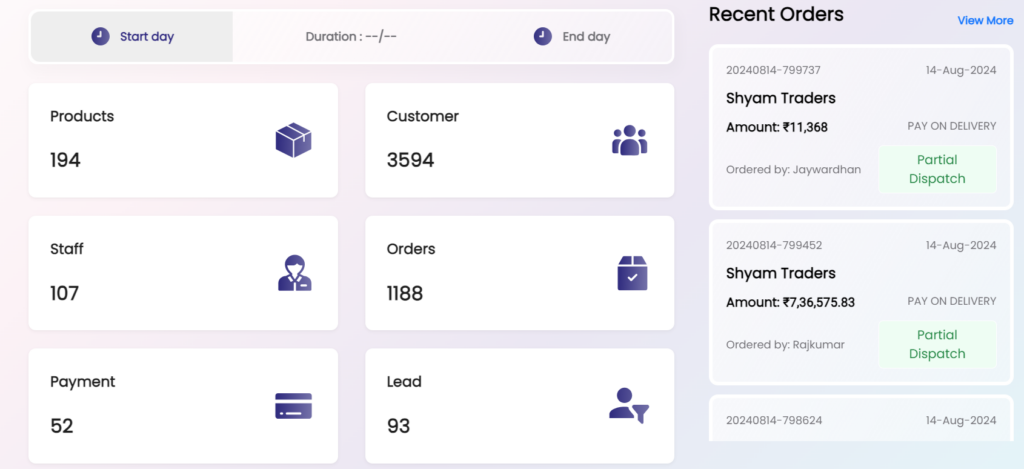Click Partial Dispatch badge on Rajkumar's order
1024x469 pixels.
coord(937,344)
